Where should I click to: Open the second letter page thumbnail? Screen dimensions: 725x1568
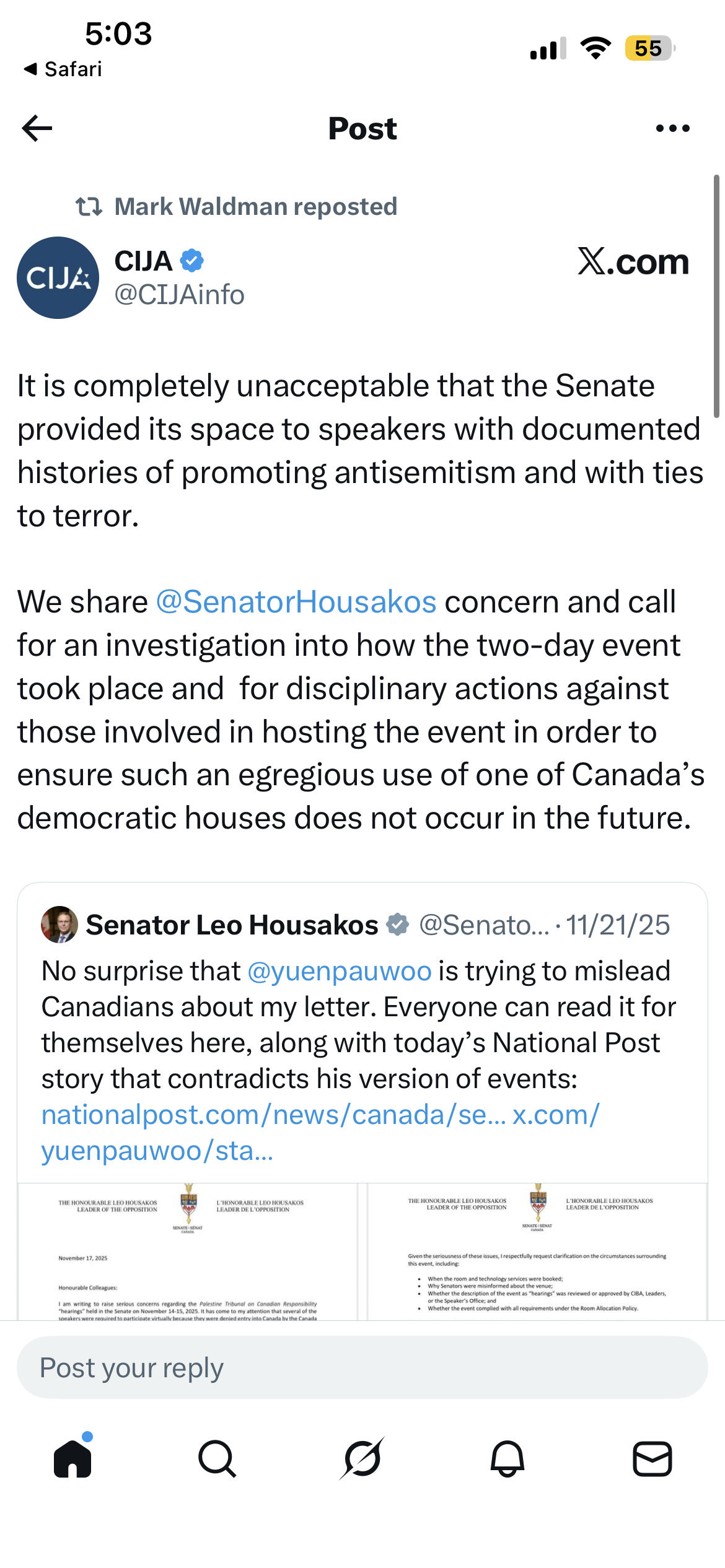pyautogui.click(x=537, y=1251)
